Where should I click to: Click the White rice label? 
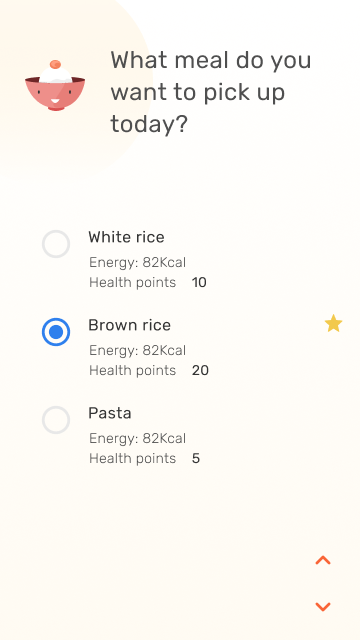[x=126, y=237]
